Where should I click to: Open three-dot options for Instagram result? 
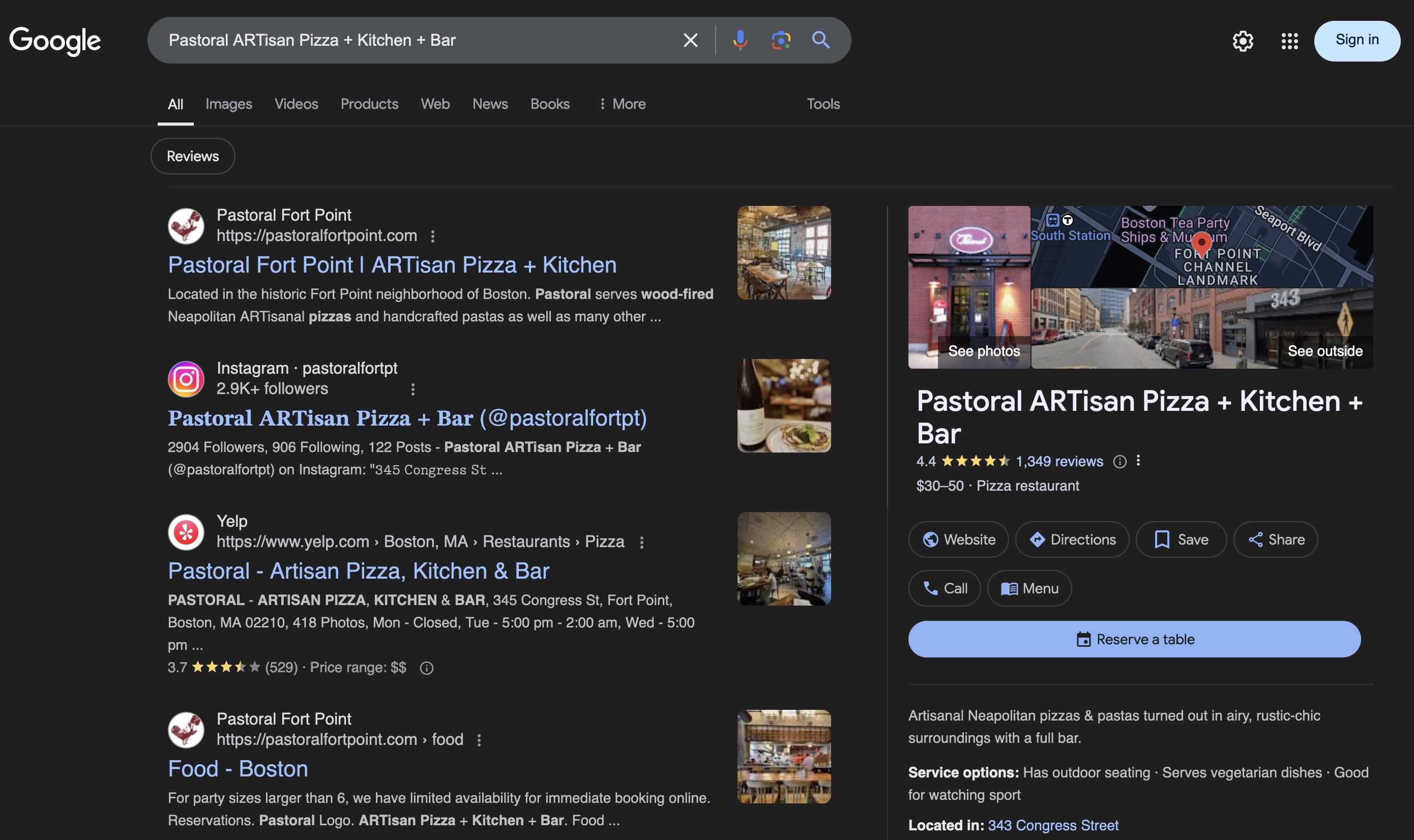pyautogui.click(x=413, y=389)
